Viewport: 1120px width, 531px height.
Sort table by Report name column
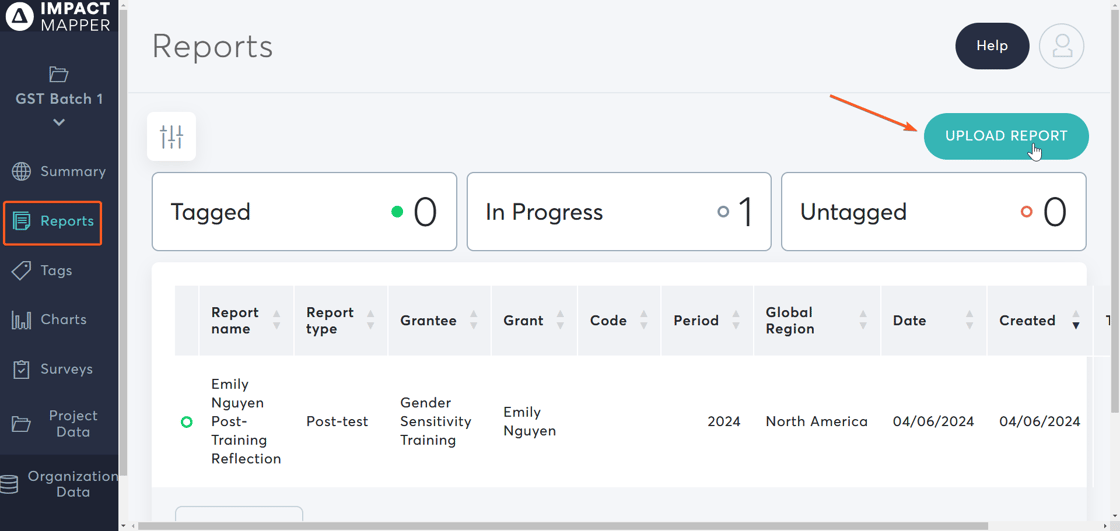point(276,320)
